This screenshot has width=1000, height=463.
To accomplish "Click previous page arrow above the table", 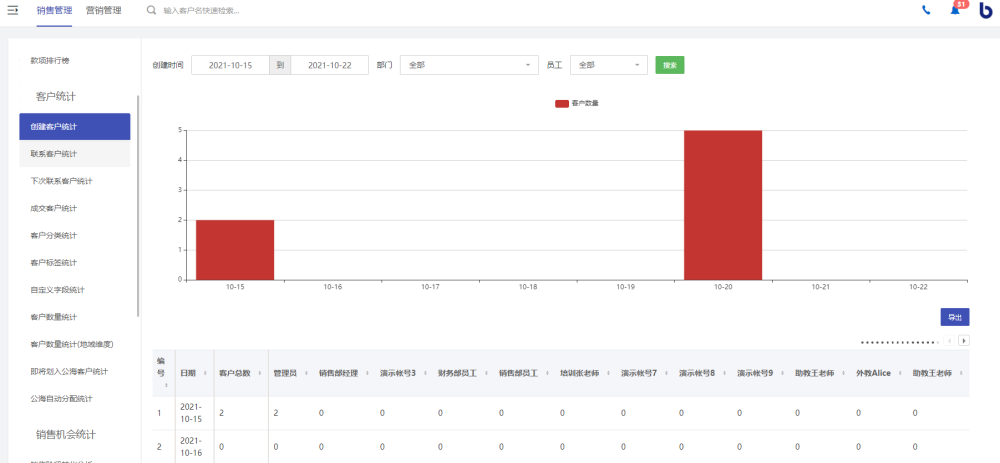I will coord(950,341).
